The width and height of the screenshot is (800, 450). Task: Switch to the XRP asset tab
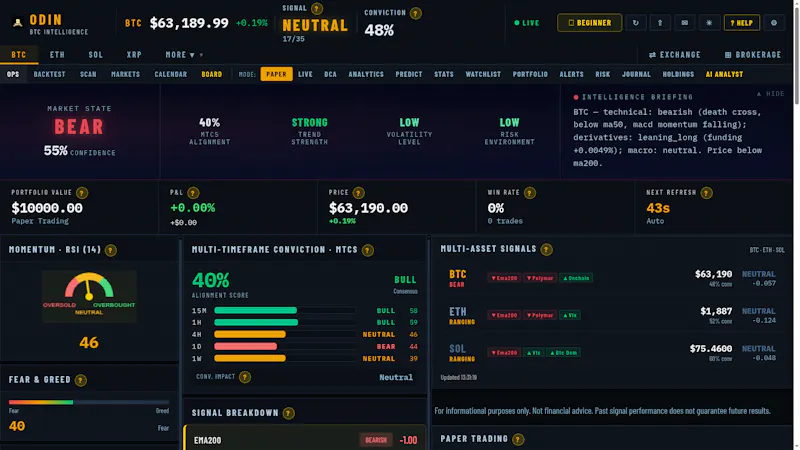(134, 55)
